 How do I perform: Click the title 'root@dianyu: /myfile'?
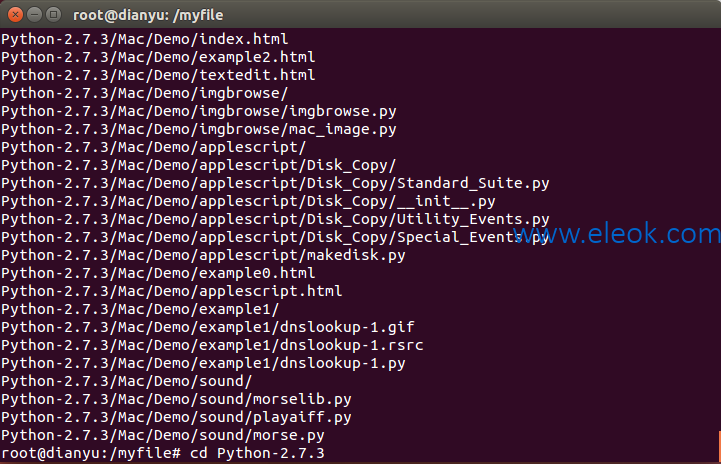coord(148,15)
